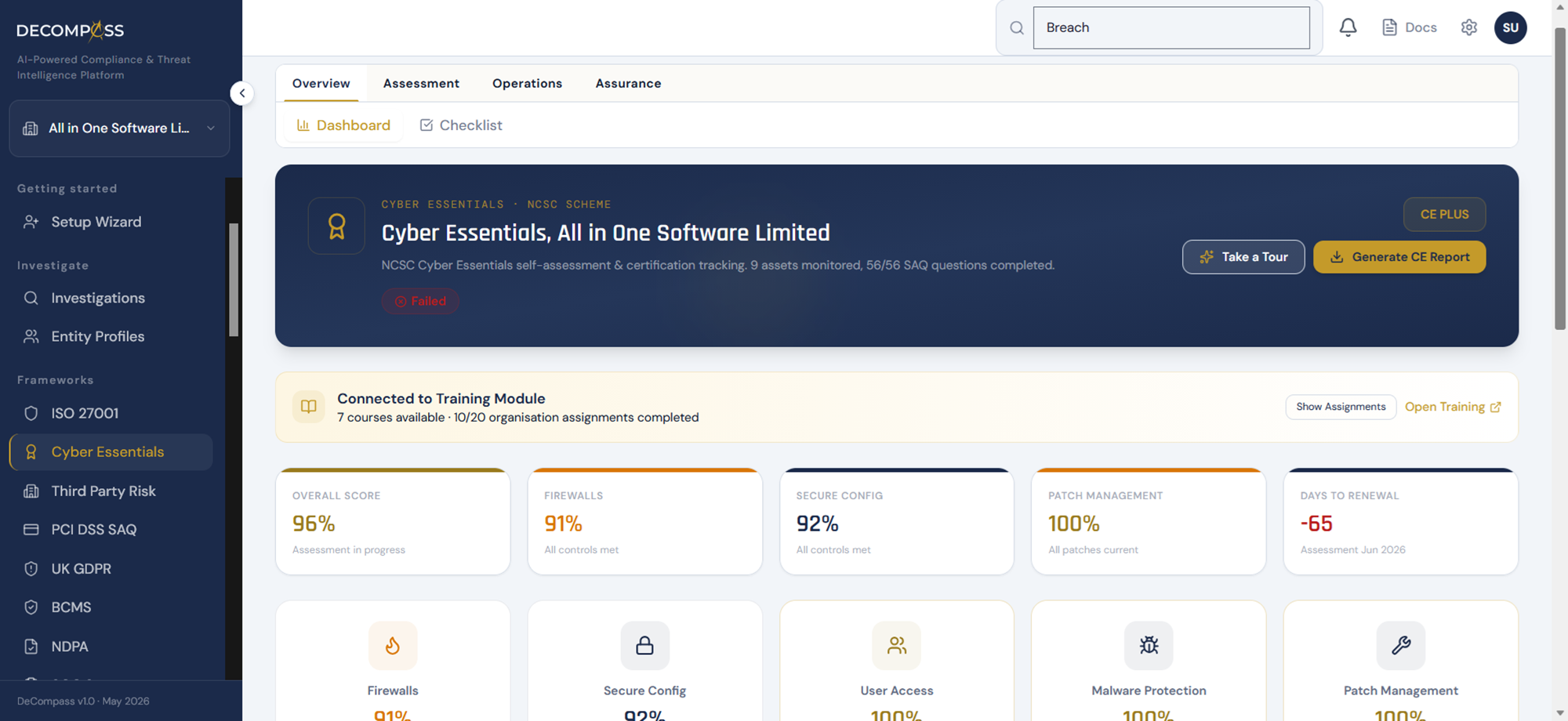The image size is (1568, 721).
Task: Switch to the Assurance tab
Action: pos(628,83)
